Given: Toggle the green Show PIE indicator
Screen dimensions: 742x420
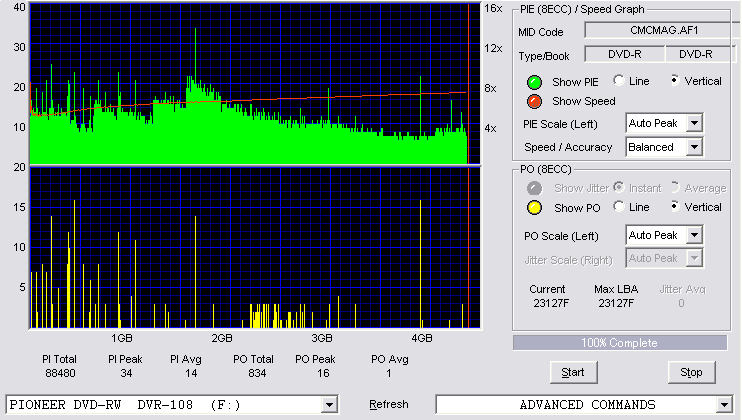Looking at the screenshot, I should click(x=534, y=82).
